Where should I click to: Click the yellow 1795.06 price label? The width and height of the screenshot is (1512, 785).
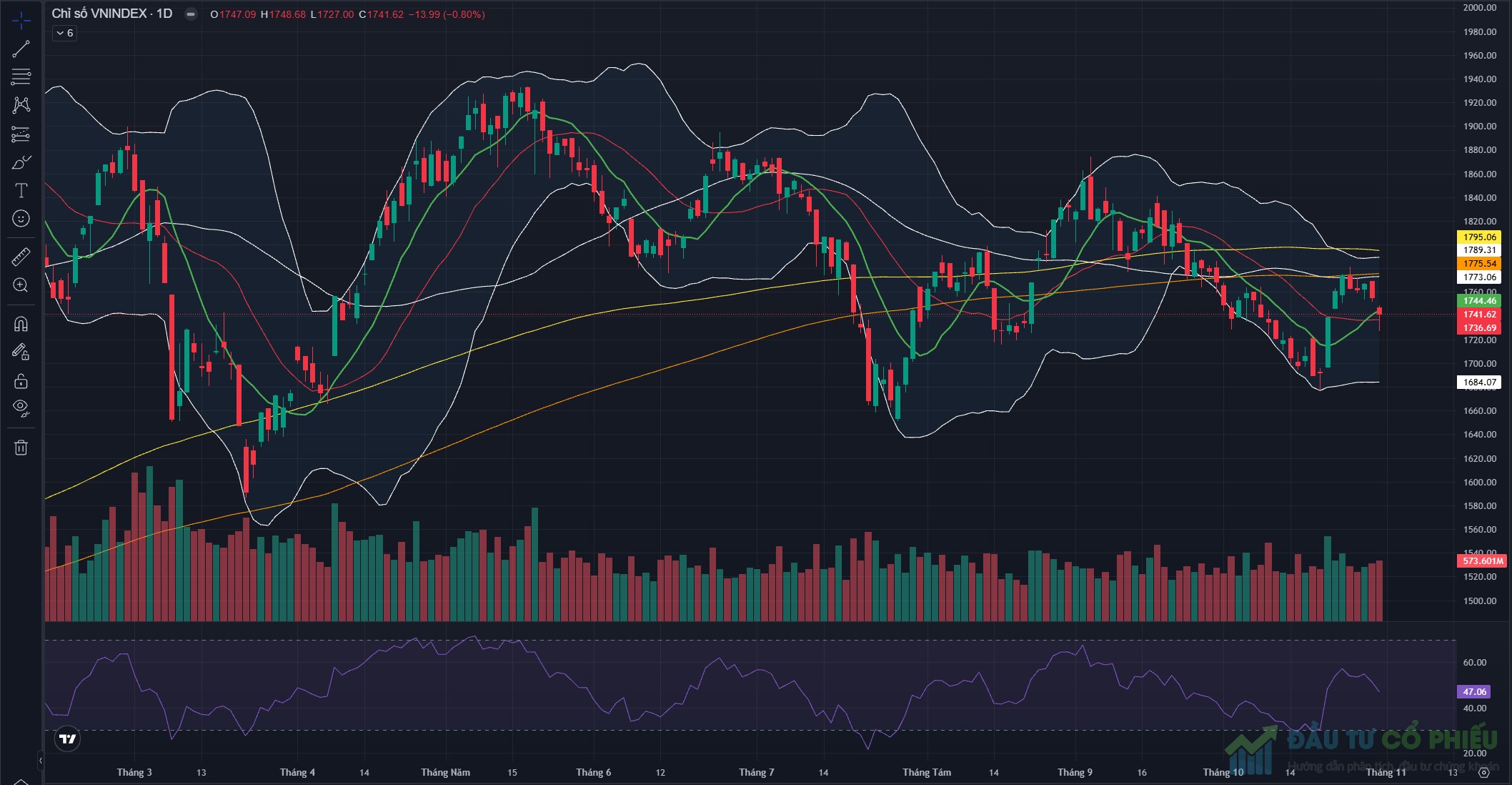[x=1479, y=237]
